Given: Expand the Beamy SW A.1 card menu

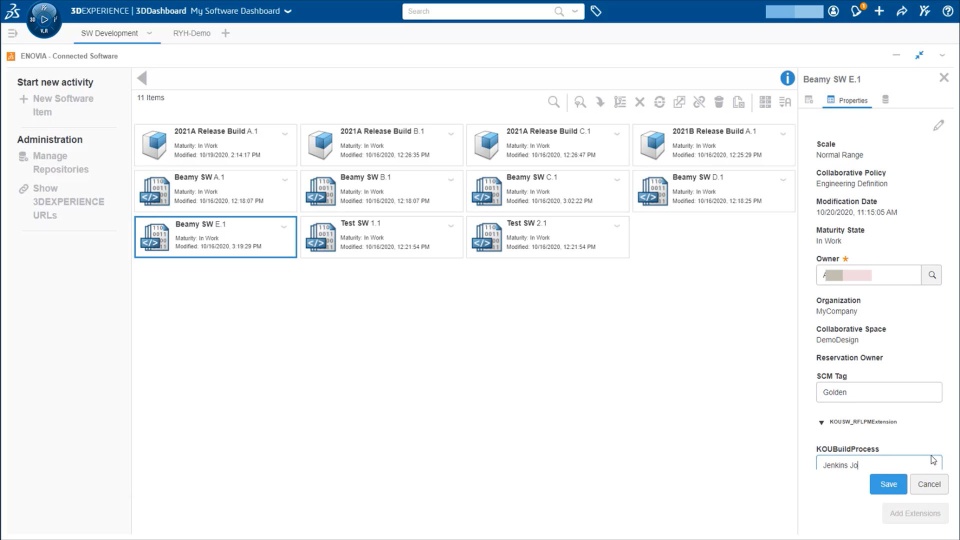Looking at the screenshot, I should 285,179.
